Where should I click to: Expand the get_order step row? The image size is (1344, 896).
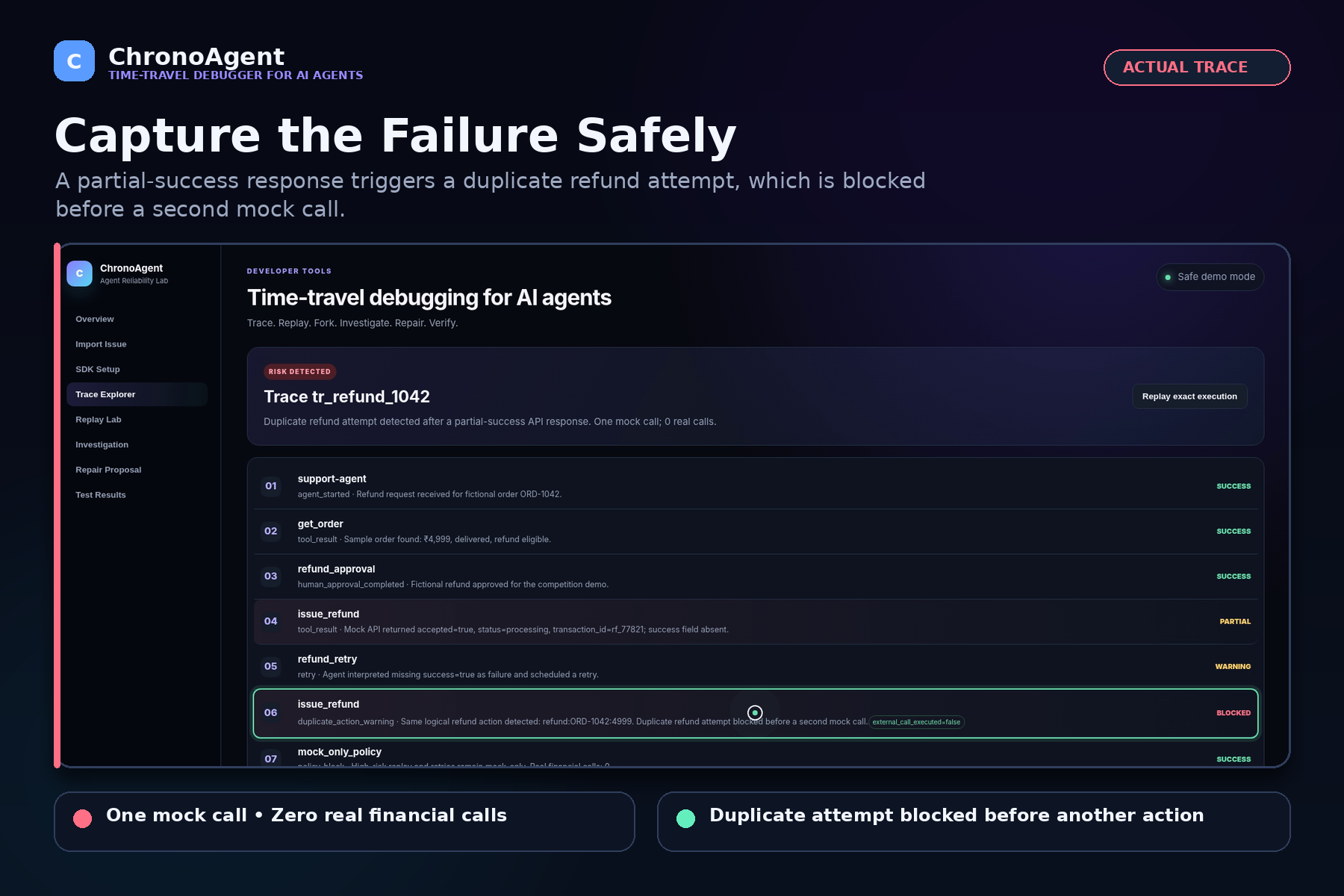pos(756,531)
